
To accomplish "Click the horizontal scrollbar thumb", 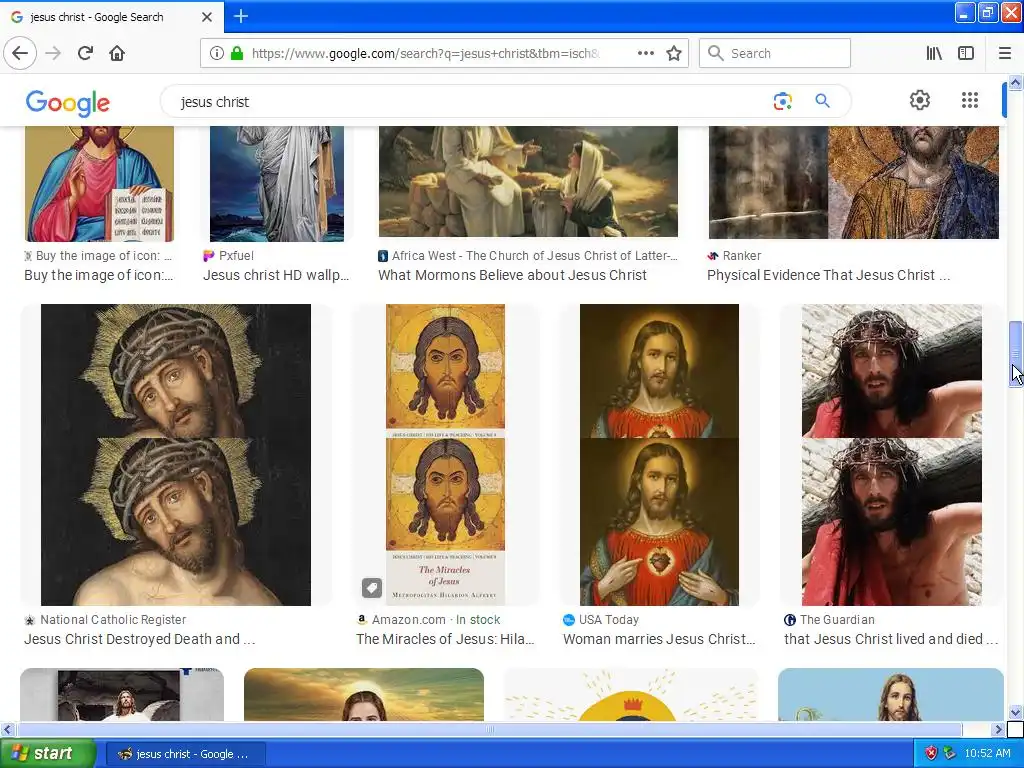I will pos(488,729).
